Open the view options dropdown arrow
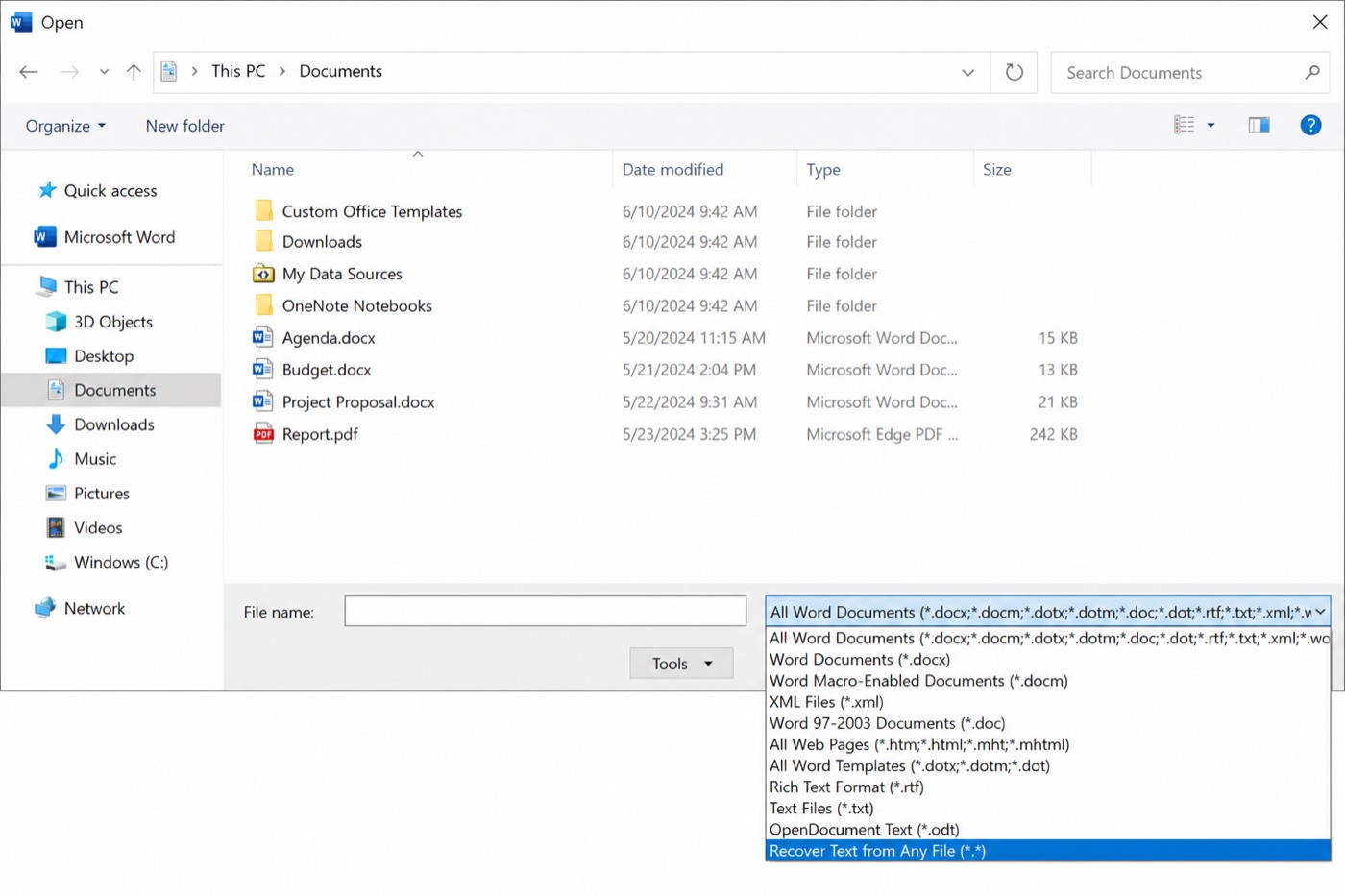The height and width of the screenshot is (896, 1345). pos(1210,125)
